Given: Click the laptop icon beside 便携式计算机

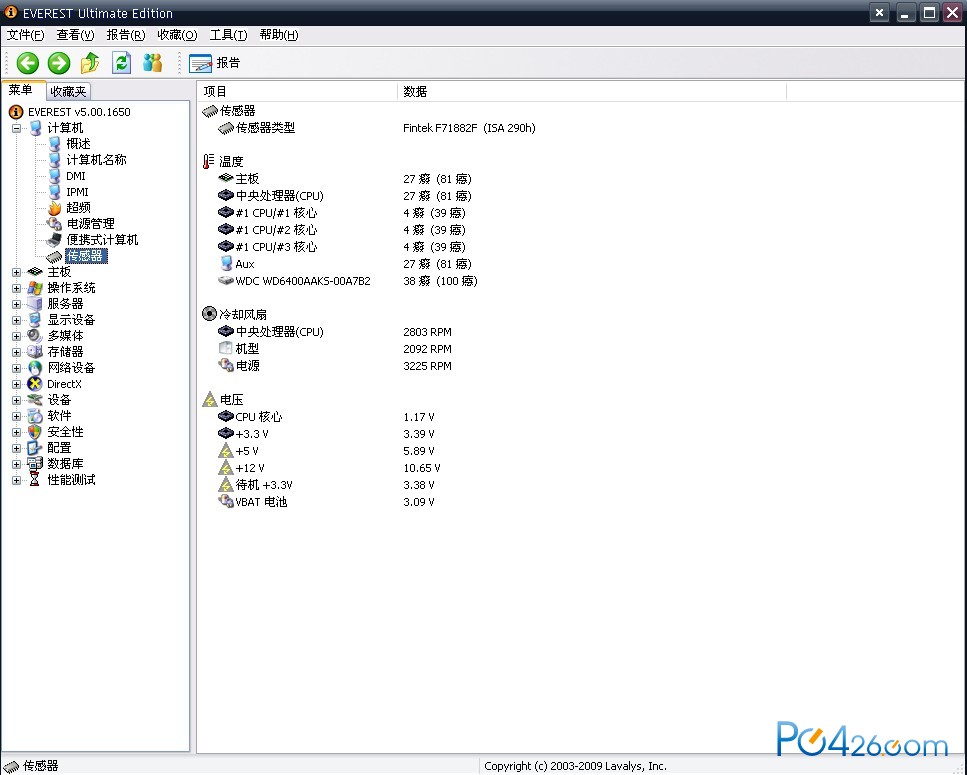Looking at the screenshot, I should point(55,240).
